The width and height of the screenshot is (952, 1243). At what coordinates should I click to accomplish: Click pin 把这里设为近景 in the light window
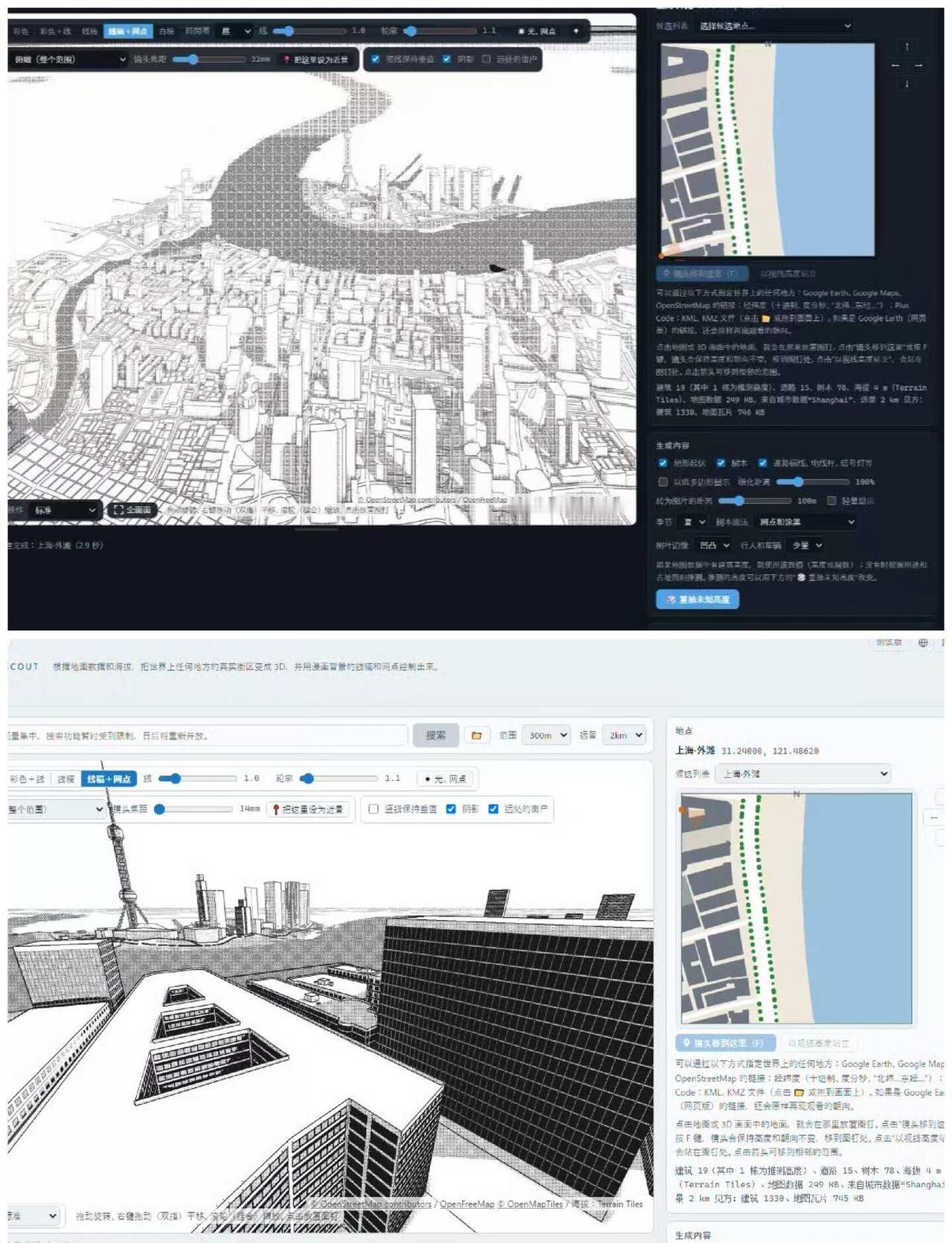click(x=309, y=809)
